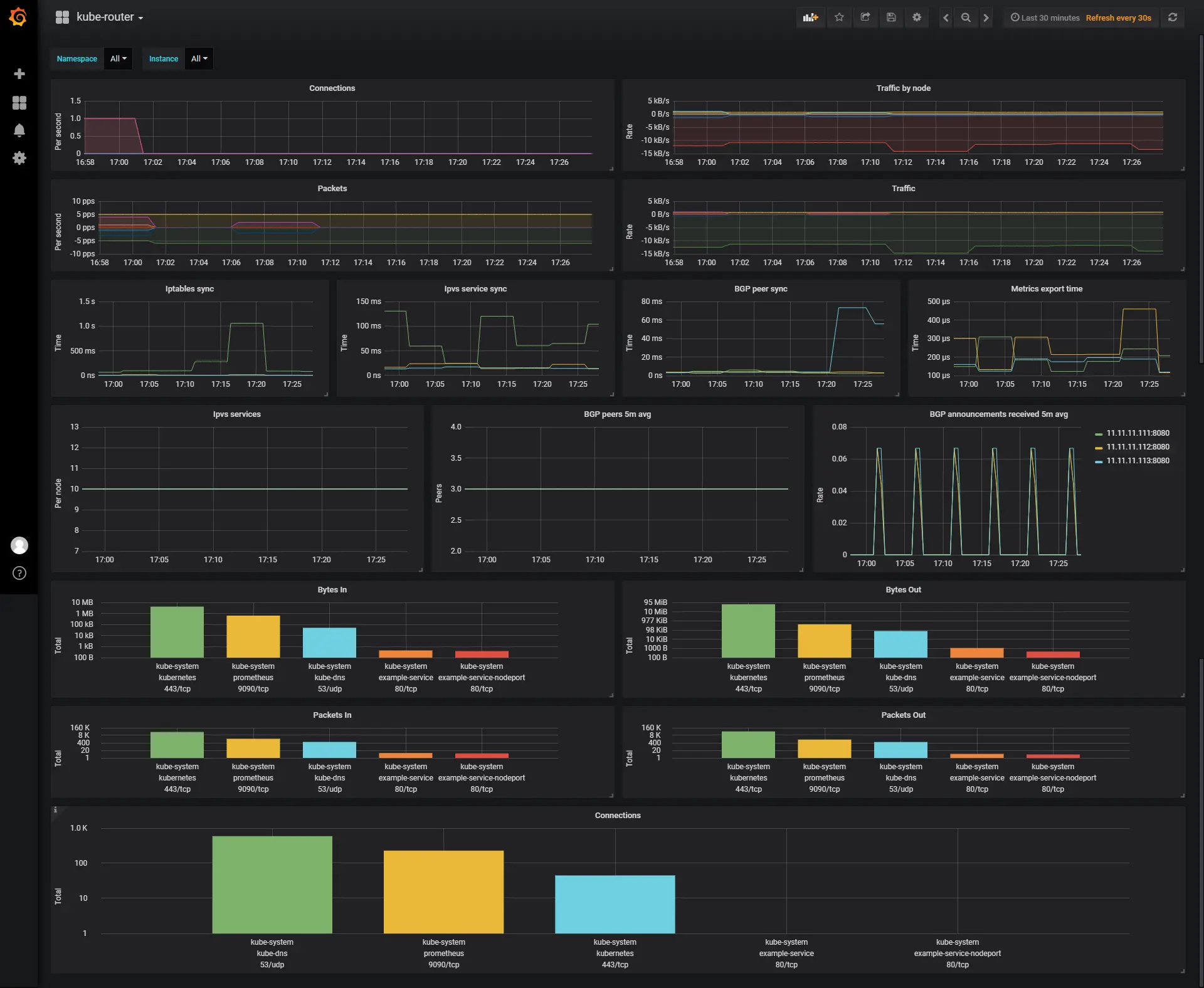Open the Dashboards grid icon in sidebar
Viewport: 1204px width, 988px height.
(19, 103)
